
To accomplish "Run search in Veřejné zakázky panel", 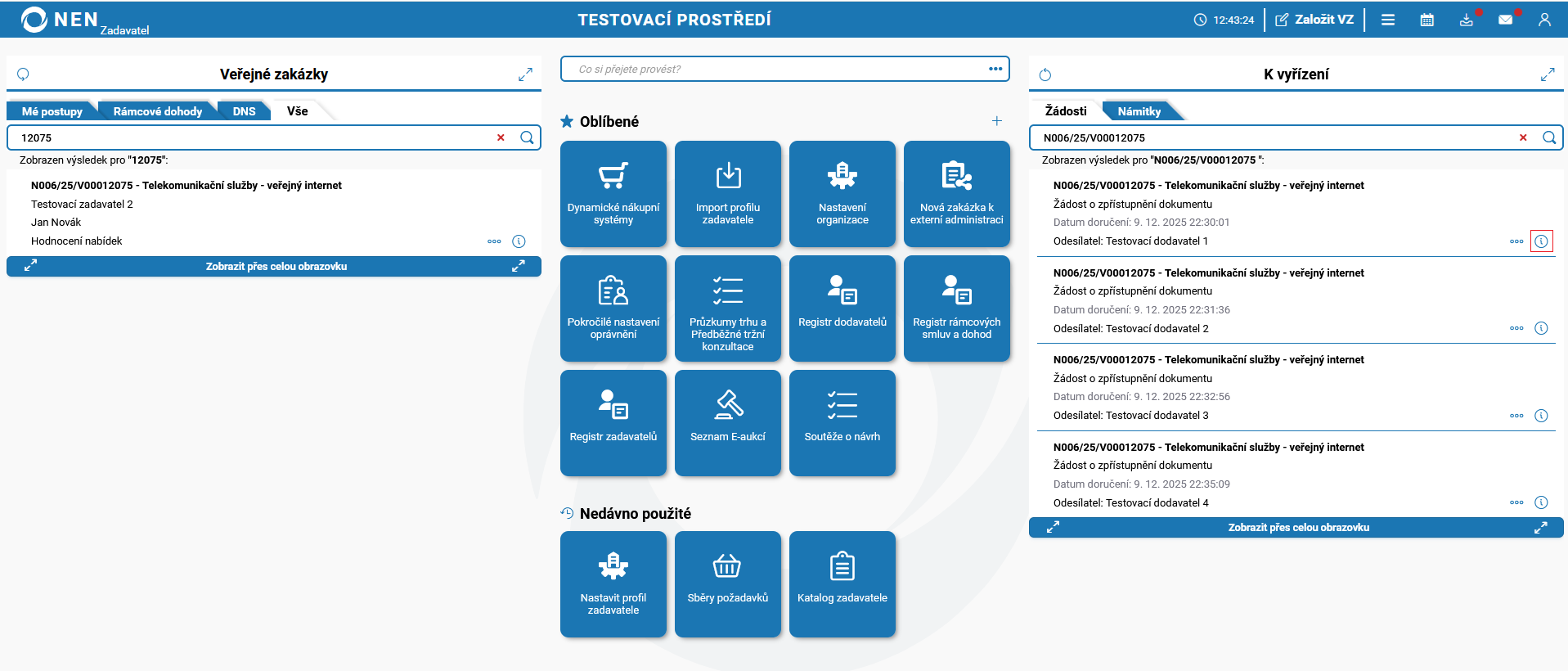I will coord(527,137).
